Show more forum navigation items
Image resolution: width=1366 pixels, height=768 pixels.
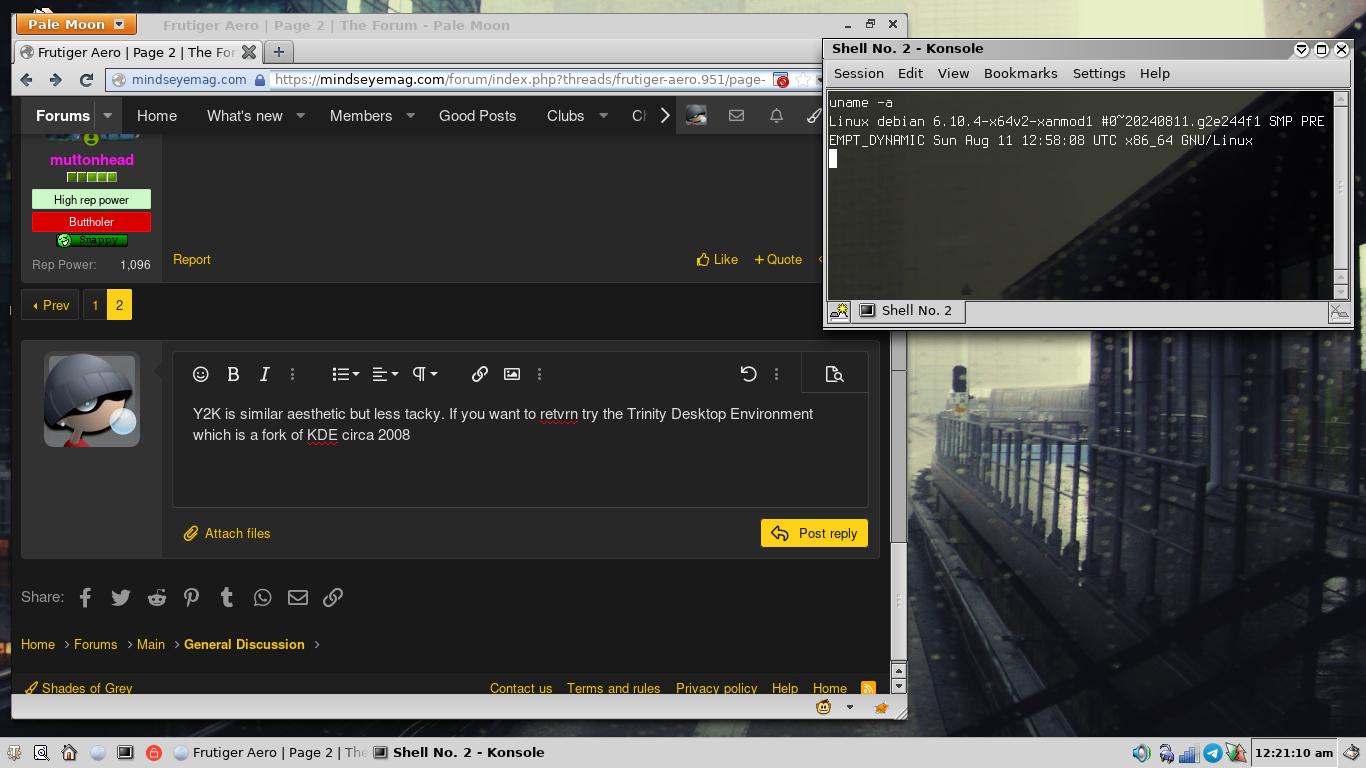665,116
